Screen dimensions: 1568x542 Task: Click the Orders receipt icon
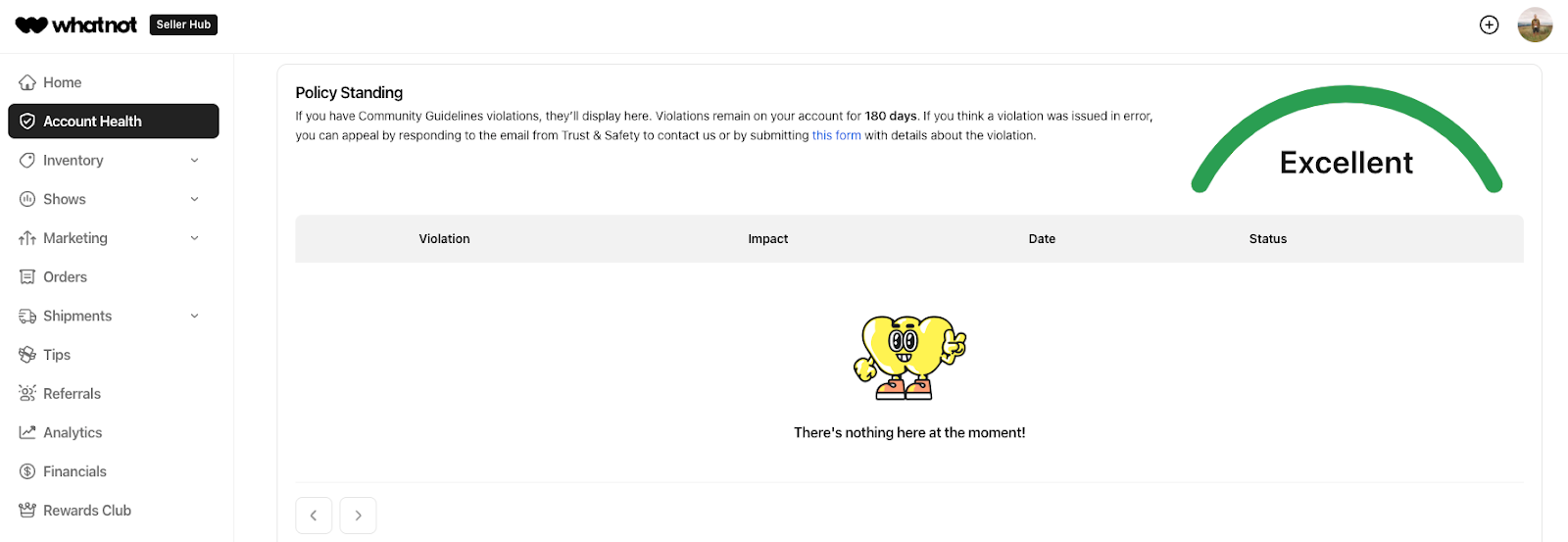[x=27, y=277]
